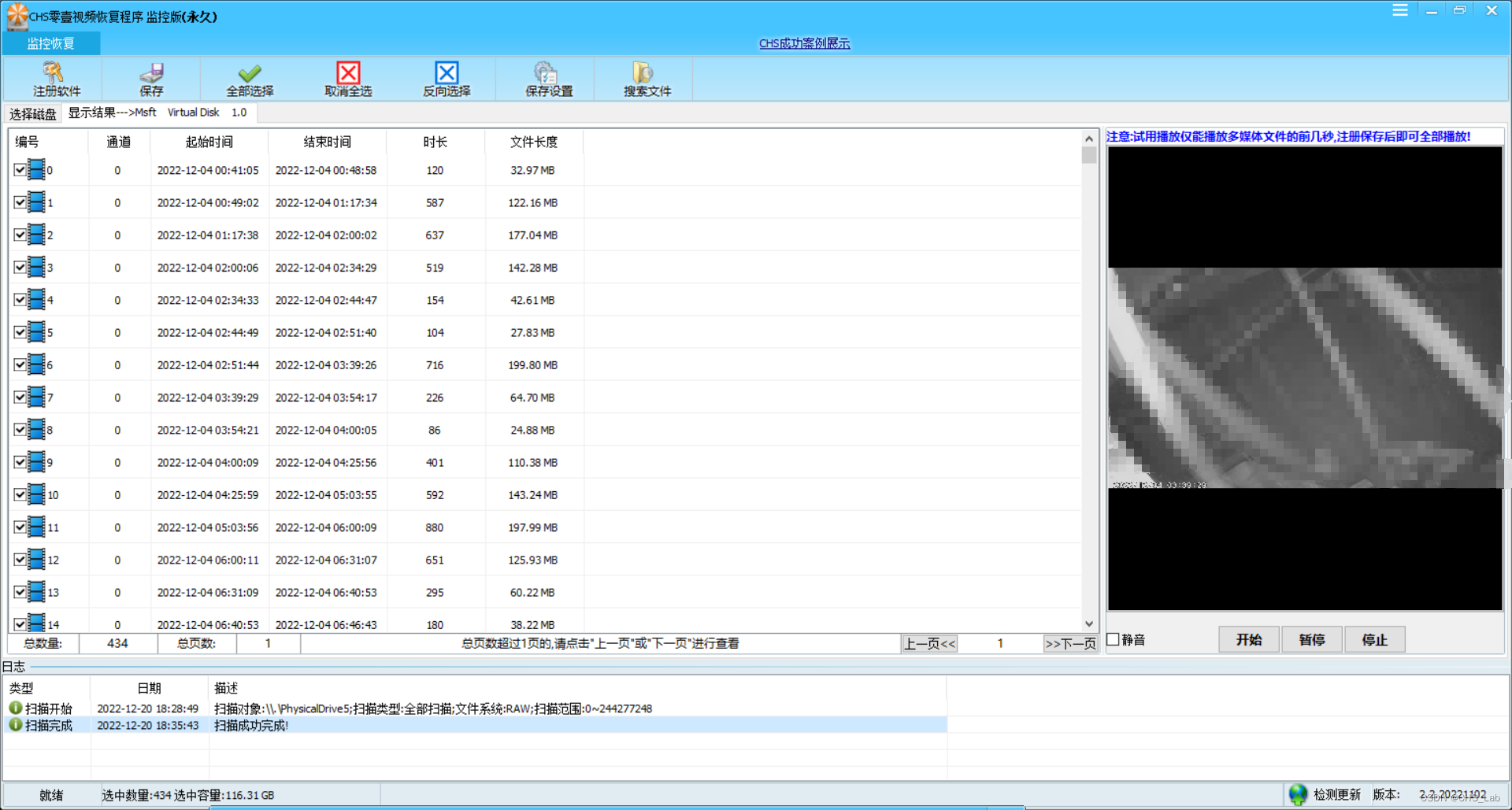Sort by the 文件长度 column header
Viewport: 1512px width, 810px height.
(534, 142)
